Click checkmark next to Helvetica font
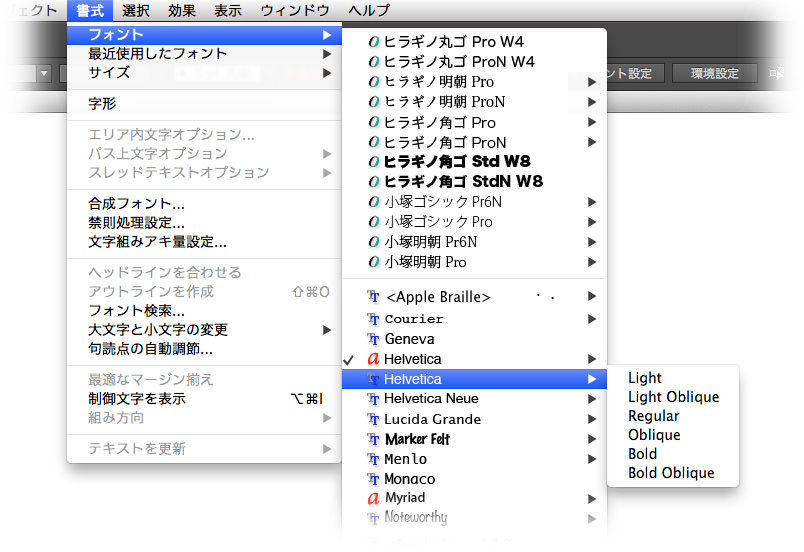The height and width of the screenshot is (552, 804). pos(349,360)
